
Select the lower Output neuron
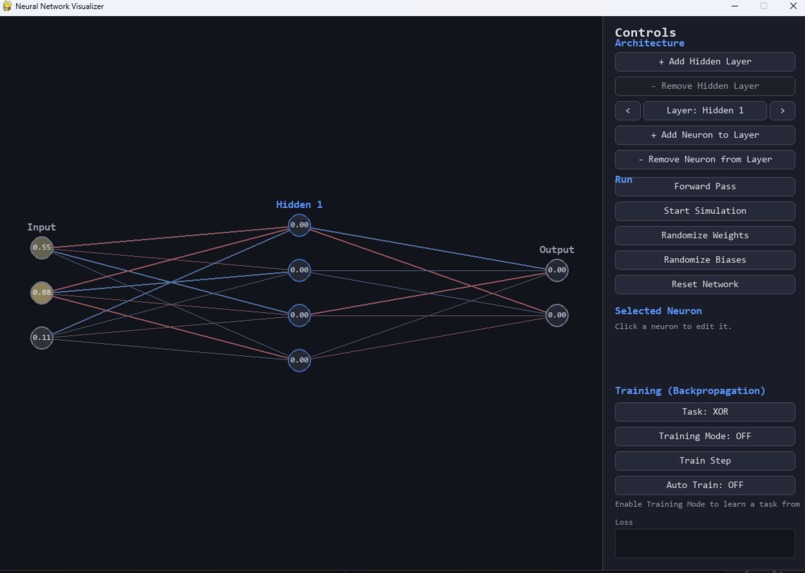click(x=557, y=315)
